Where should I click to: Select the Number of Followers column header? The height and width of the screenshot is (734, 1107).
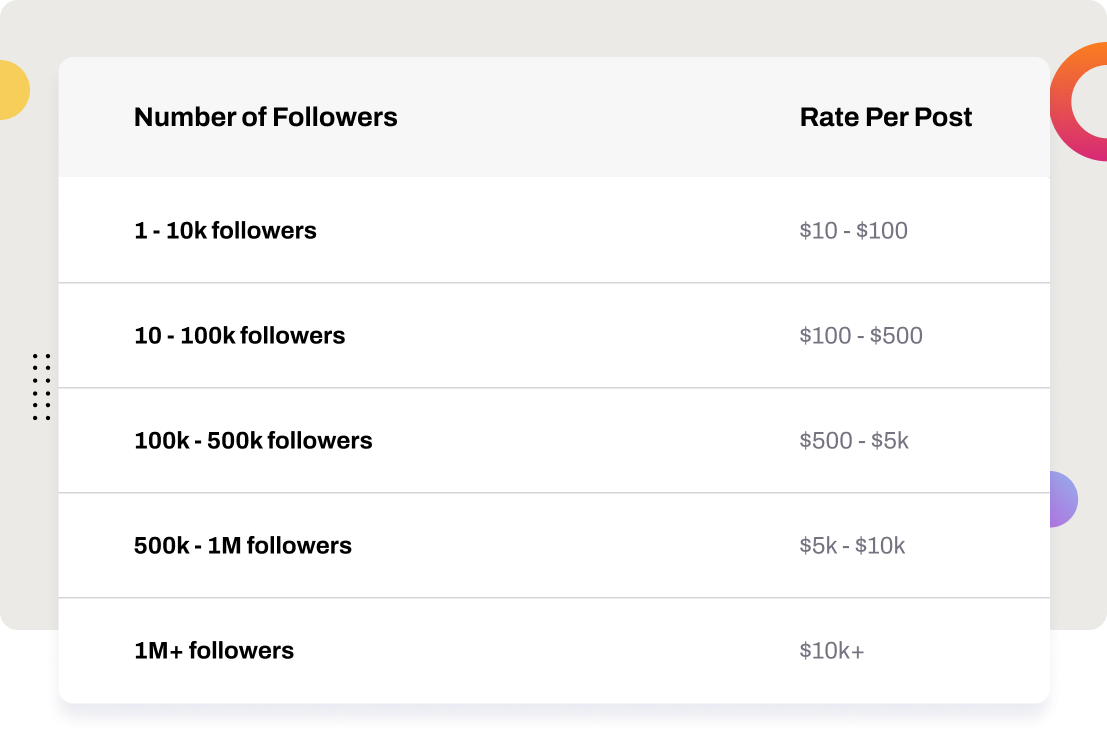click(265, 117)
